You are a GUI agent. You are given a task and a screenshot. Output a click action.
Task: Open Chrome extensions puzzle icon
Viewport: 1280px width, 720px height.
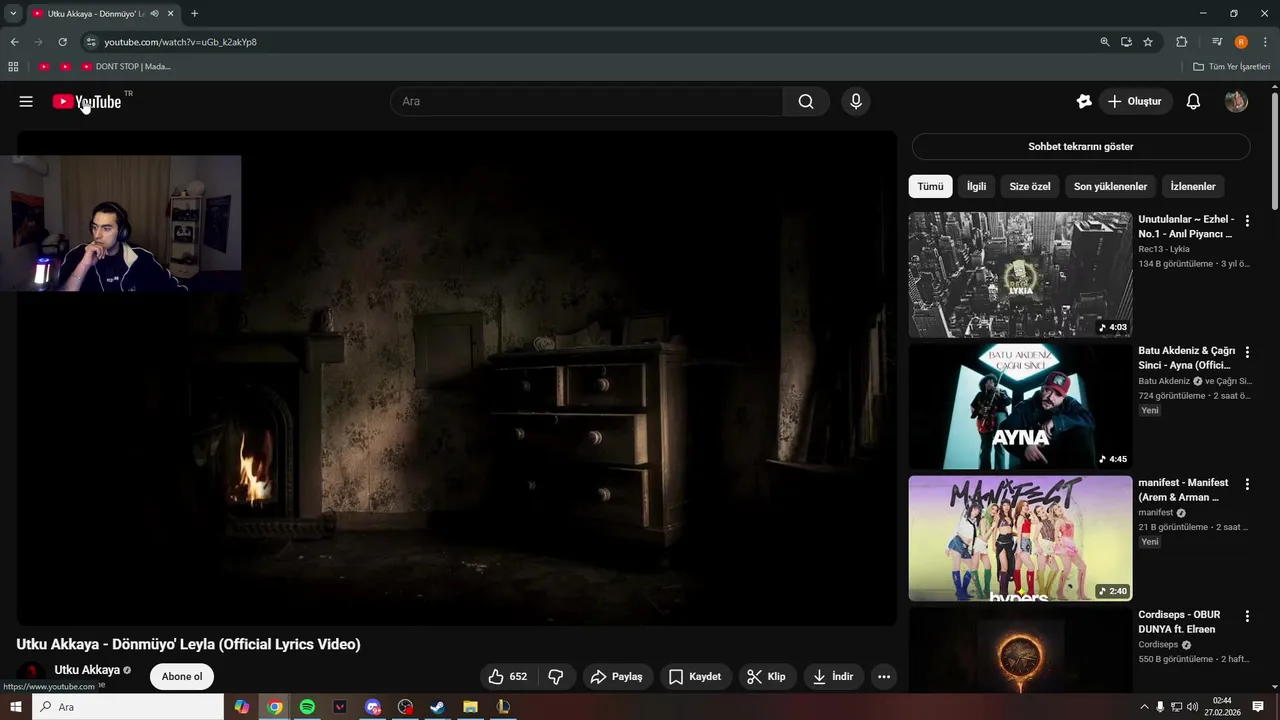(1181, 42)
